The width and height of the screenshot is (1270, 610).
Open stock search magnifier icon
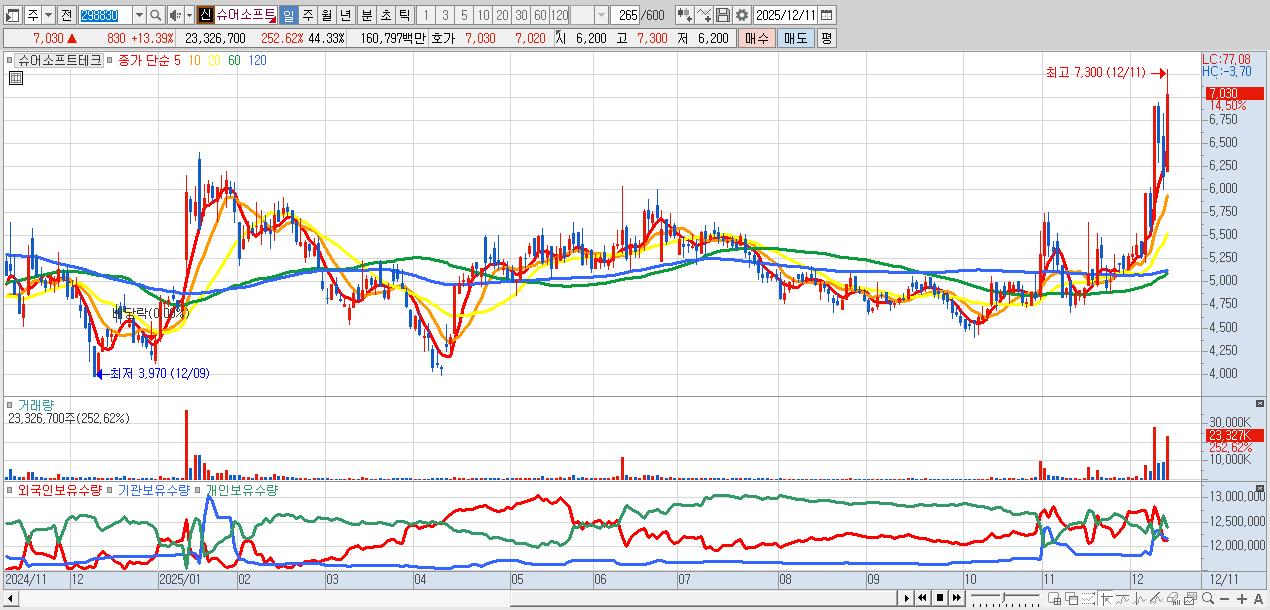pyautogui.click(x=156, y=15)
